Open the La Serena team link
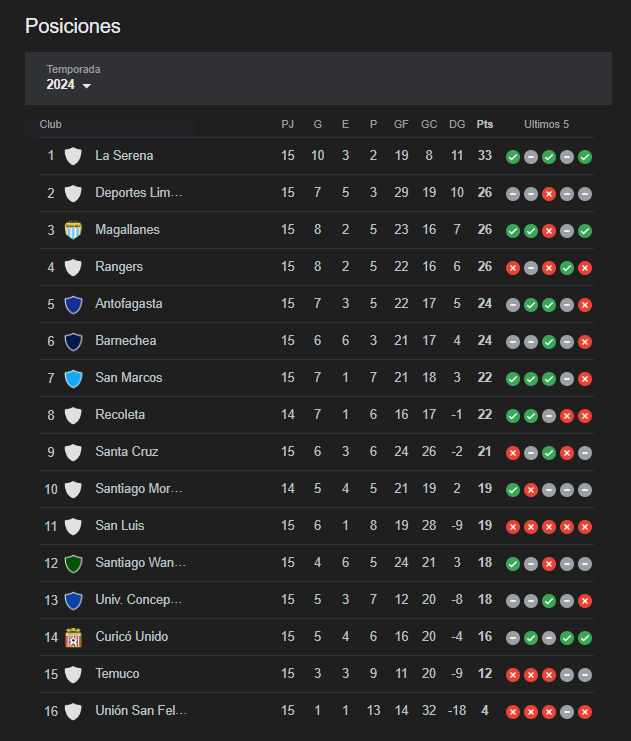Image resolution: width=631 pixels, height=741 pixels. click(124, 155)
